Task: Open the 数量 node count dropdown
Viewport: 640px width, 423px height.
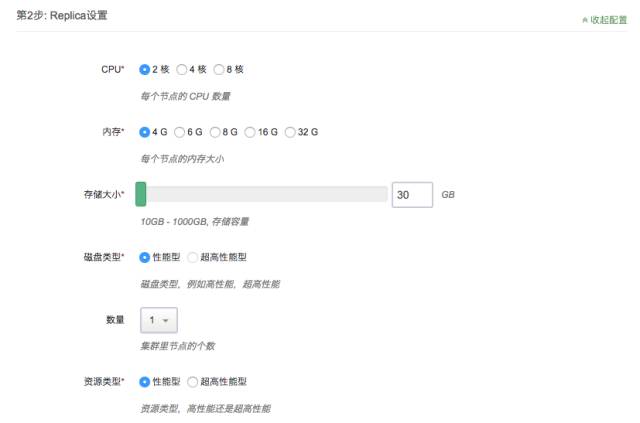Action: (x=159, y=320)
